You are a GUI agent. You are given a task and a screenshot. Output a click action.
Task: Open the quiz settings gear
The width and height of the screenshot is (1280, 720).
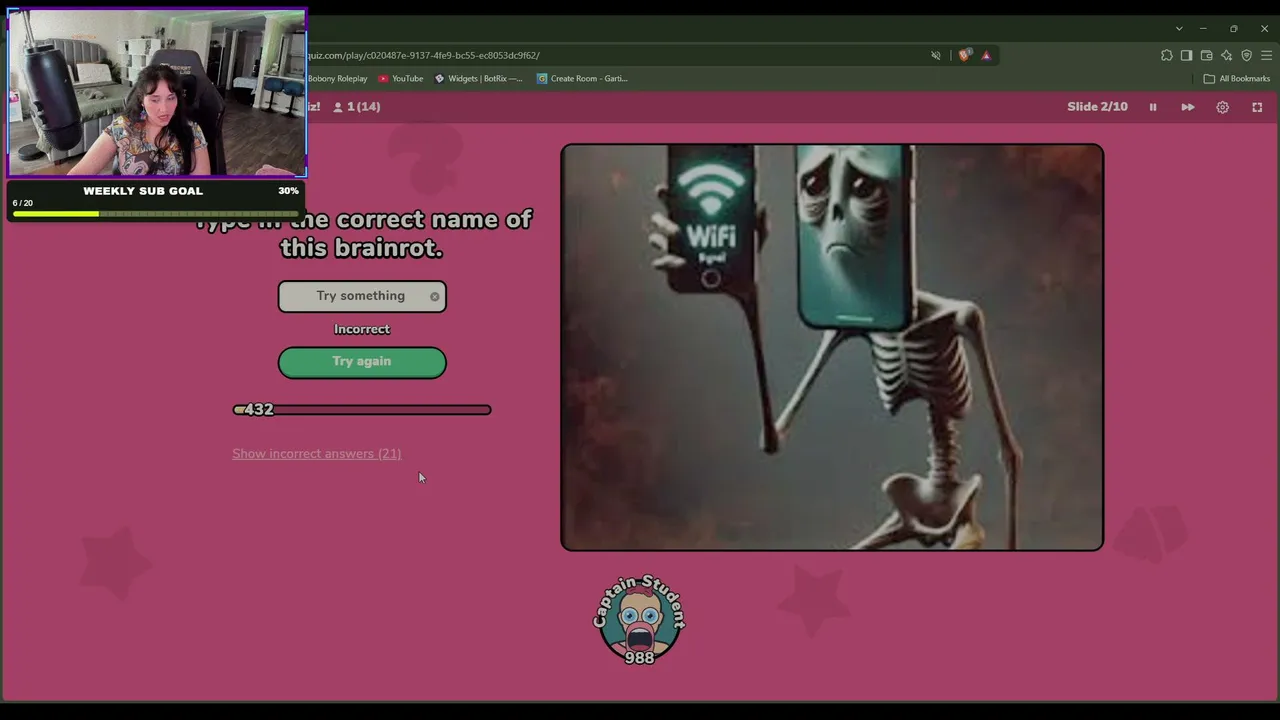click(1222, 107)
